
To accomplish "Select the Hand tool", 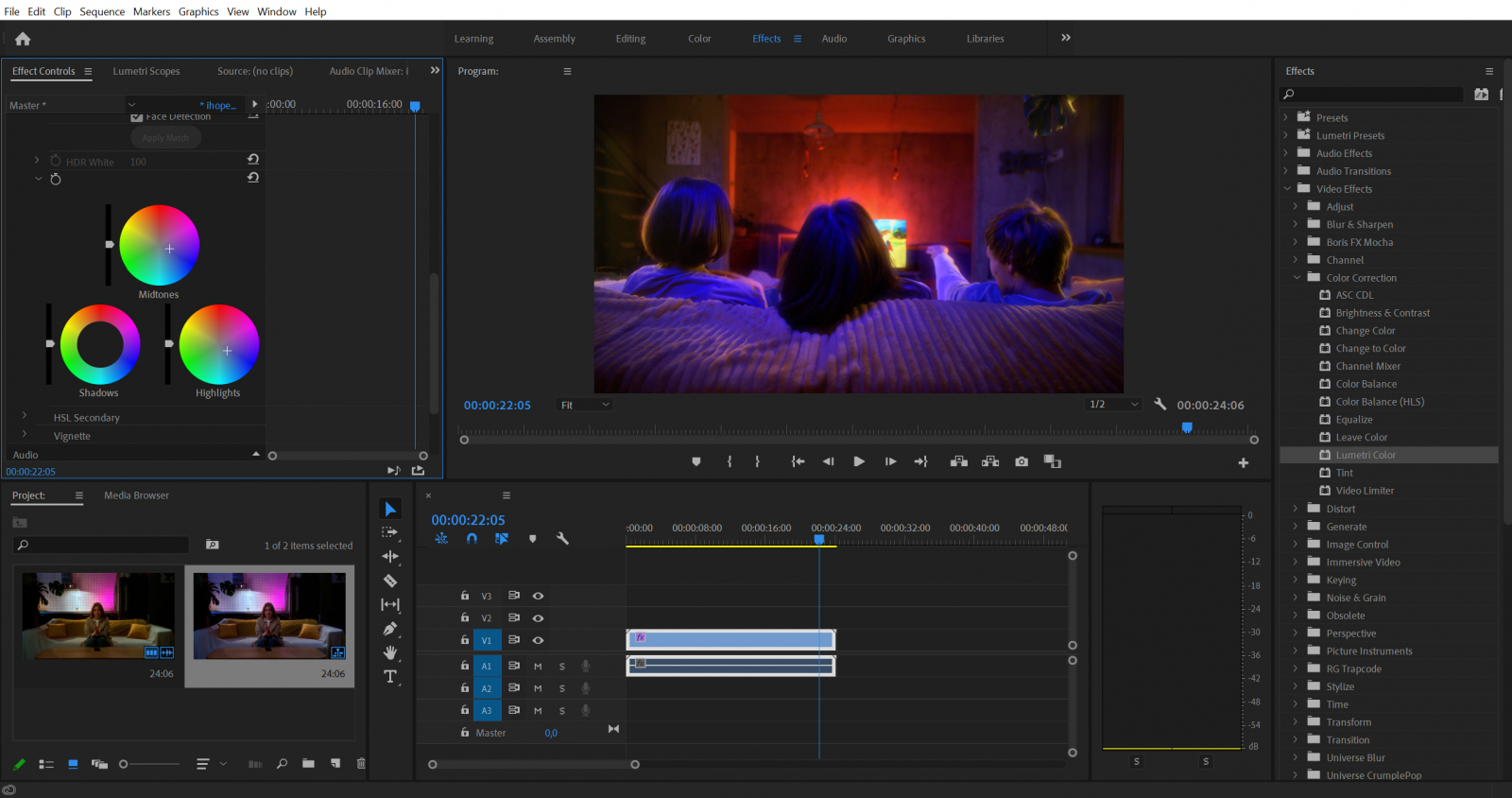I will click(x=390, y=652).
